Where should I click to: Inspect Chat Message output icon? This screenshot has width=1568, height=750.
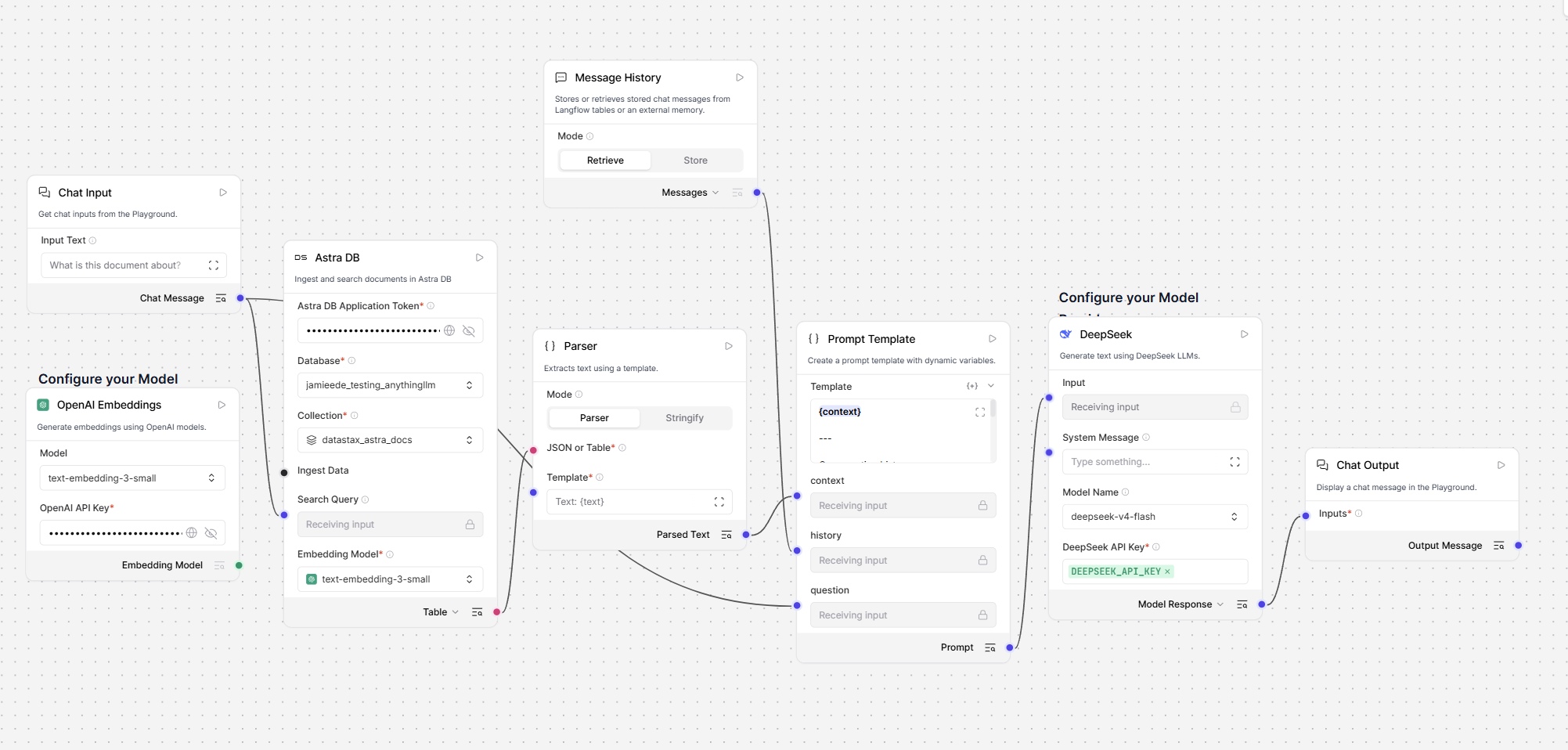point(221,298)
